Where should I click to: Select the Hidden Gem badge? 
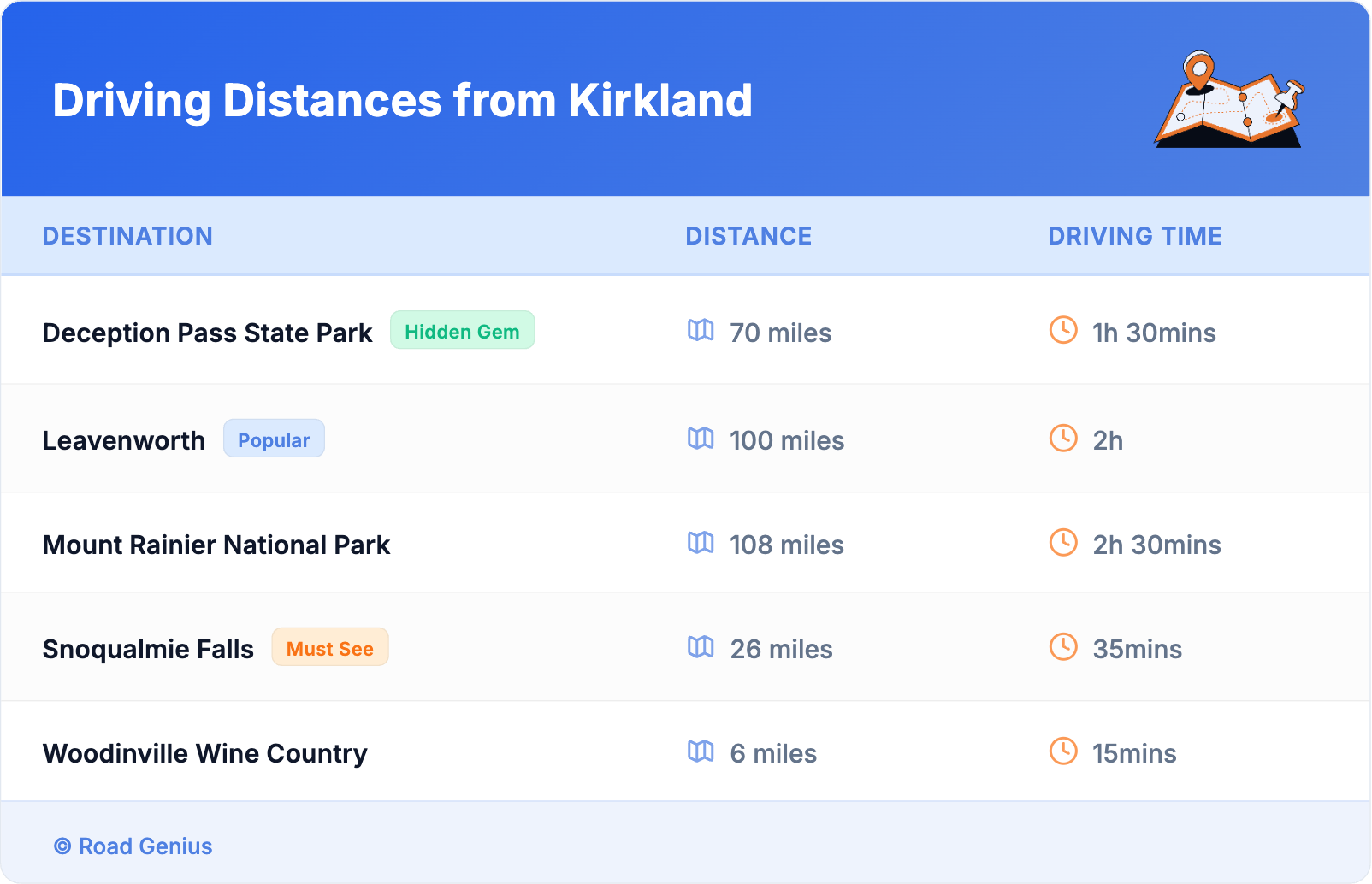click(x=462, y=331)
